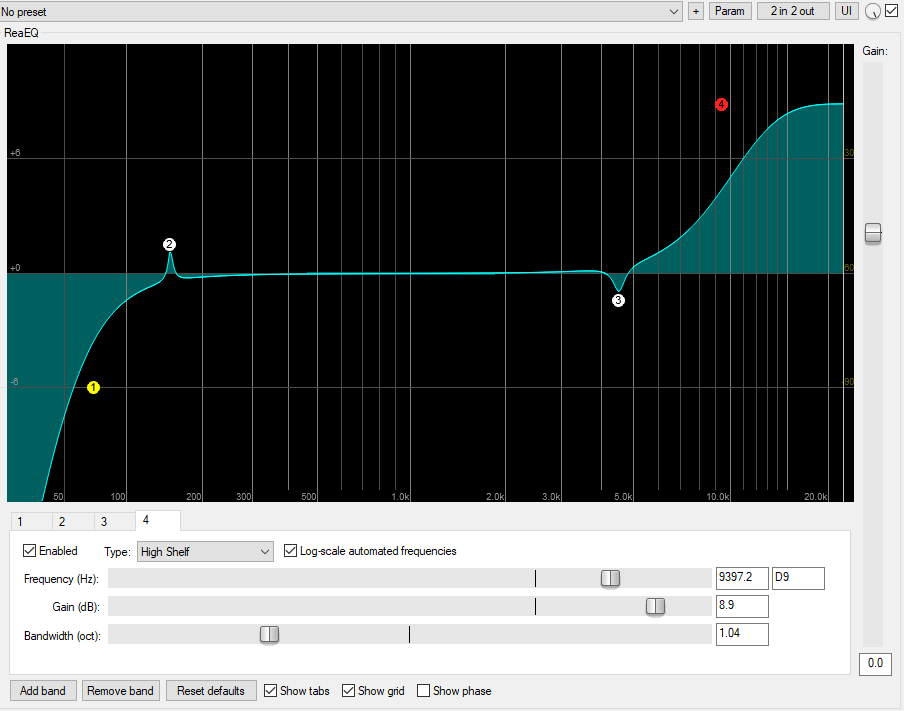Switch to band tab 3
The height and width of the screenshot is (711, 904).
115,521
